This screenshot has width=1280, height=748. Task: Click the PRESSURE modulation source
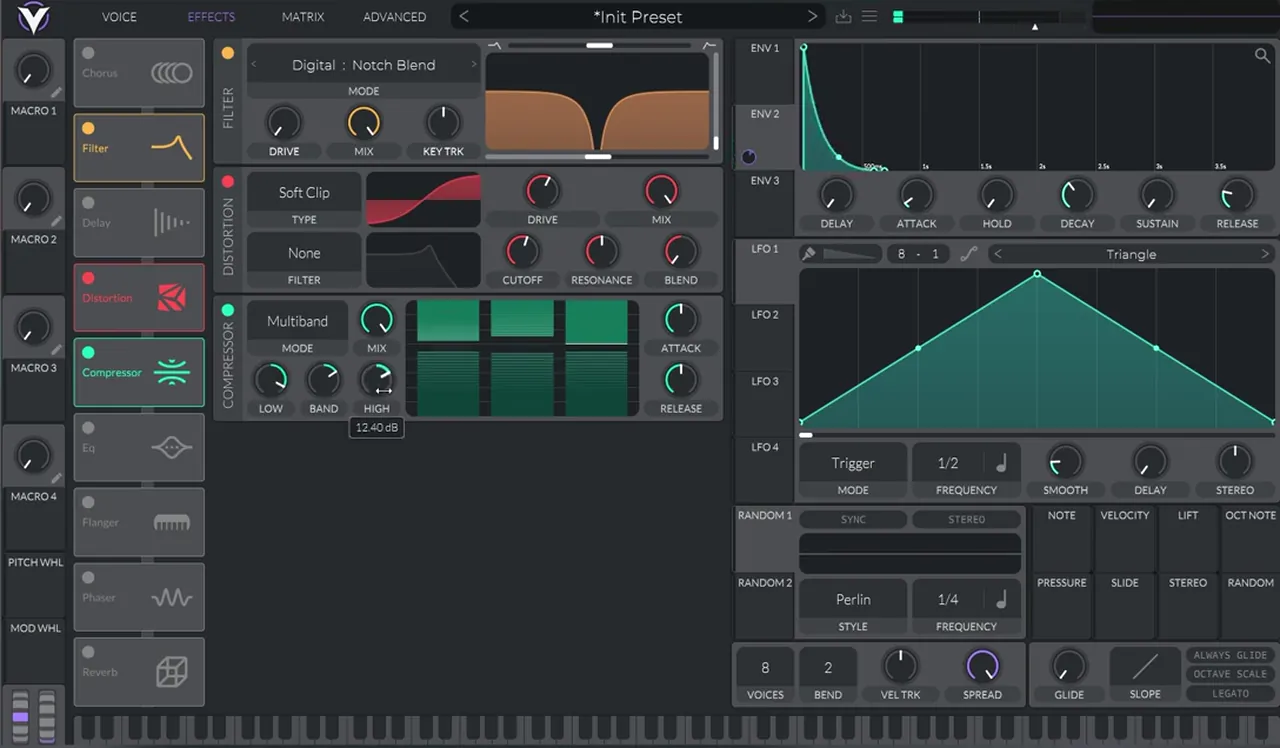1061,605
